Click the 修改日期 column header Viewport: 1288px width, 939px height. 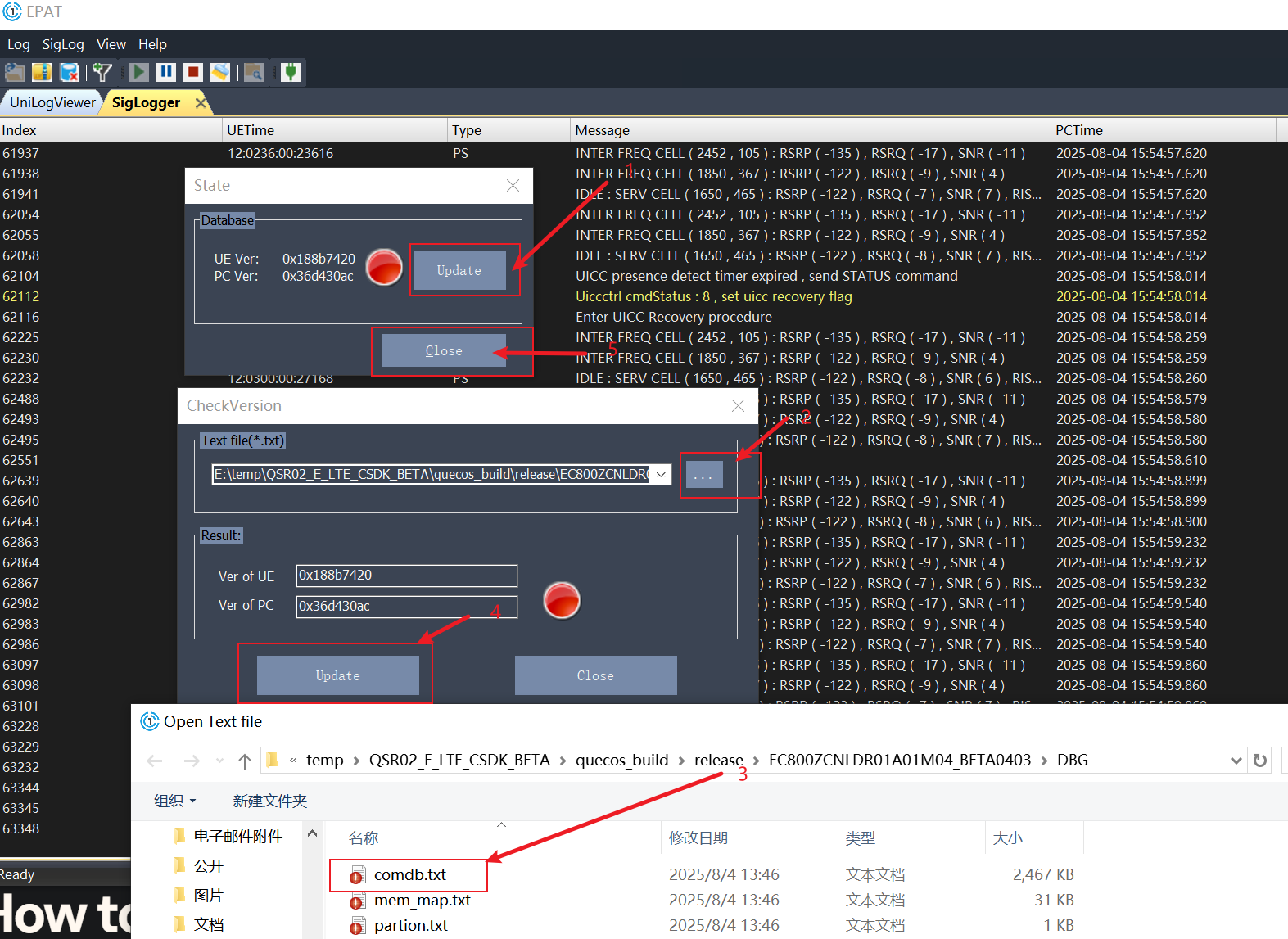pyautogui.click(x=698, y=837)
